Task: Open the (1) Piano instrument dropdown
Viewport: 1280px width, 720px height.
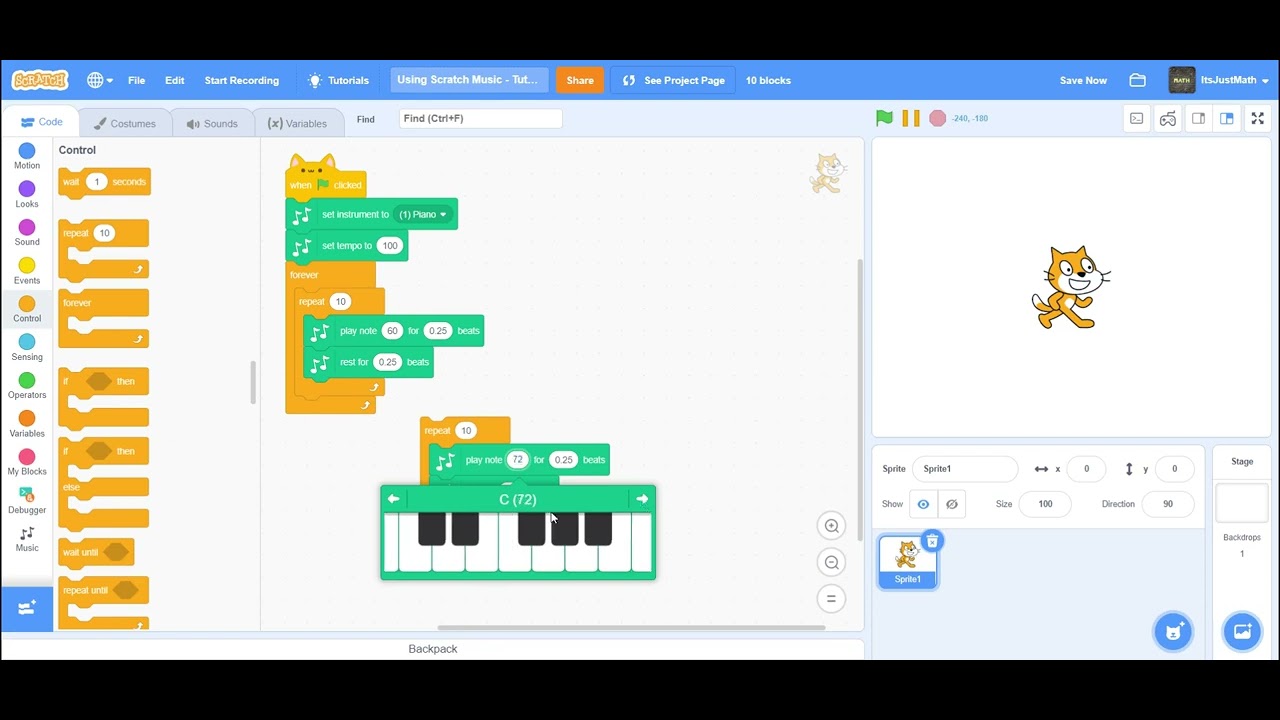Action: [423, 215]
